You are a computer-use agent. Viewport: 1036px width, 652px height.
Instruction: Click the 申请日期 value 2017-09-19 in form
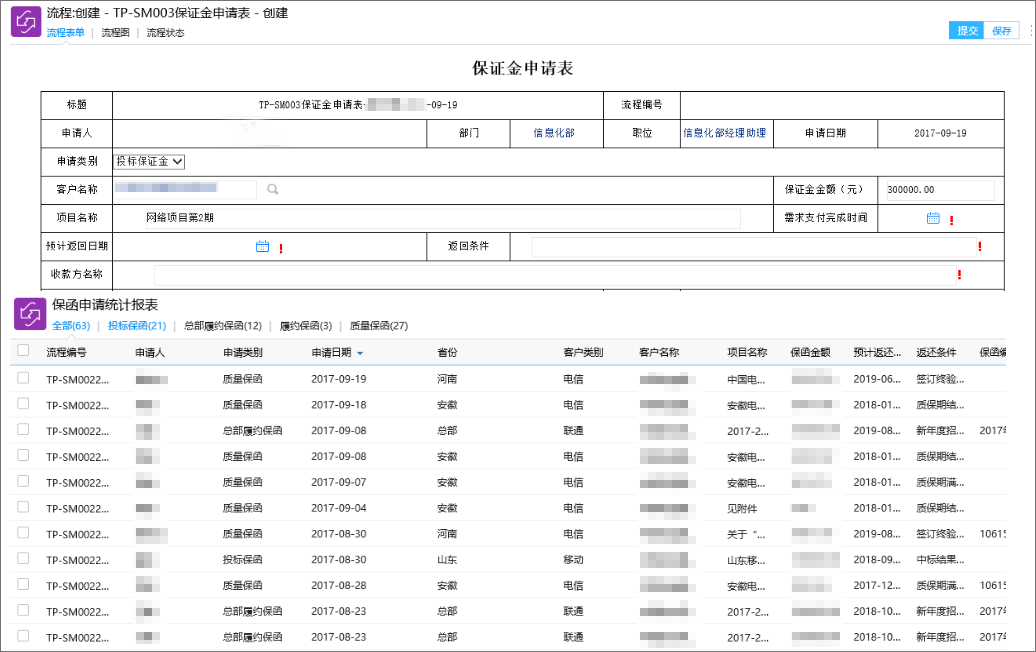point(940,133)
